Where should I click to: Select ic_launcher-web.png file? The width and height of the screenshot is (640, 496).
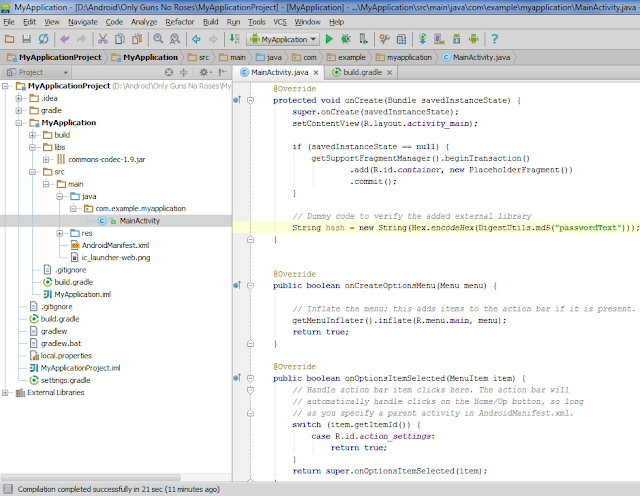[x=116, y=258]
